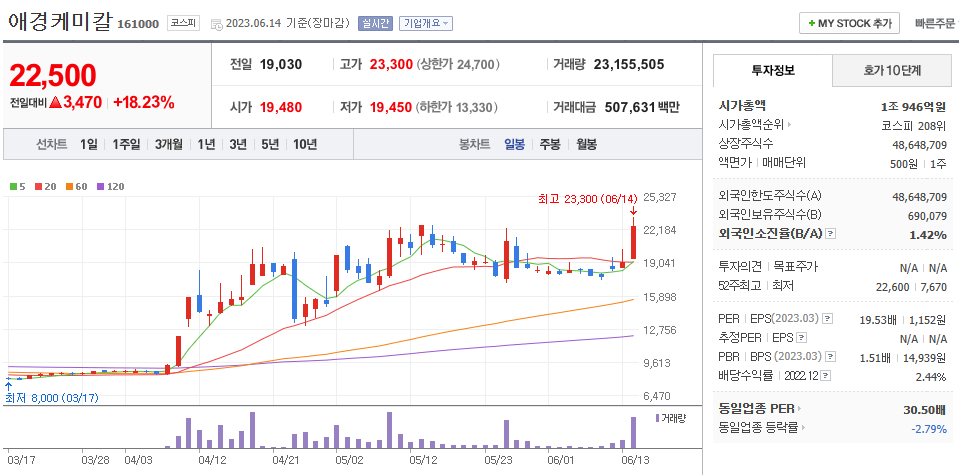959x475 pixels.
Task: Switch to the 투자정보 tab
Action: [773, 70]
